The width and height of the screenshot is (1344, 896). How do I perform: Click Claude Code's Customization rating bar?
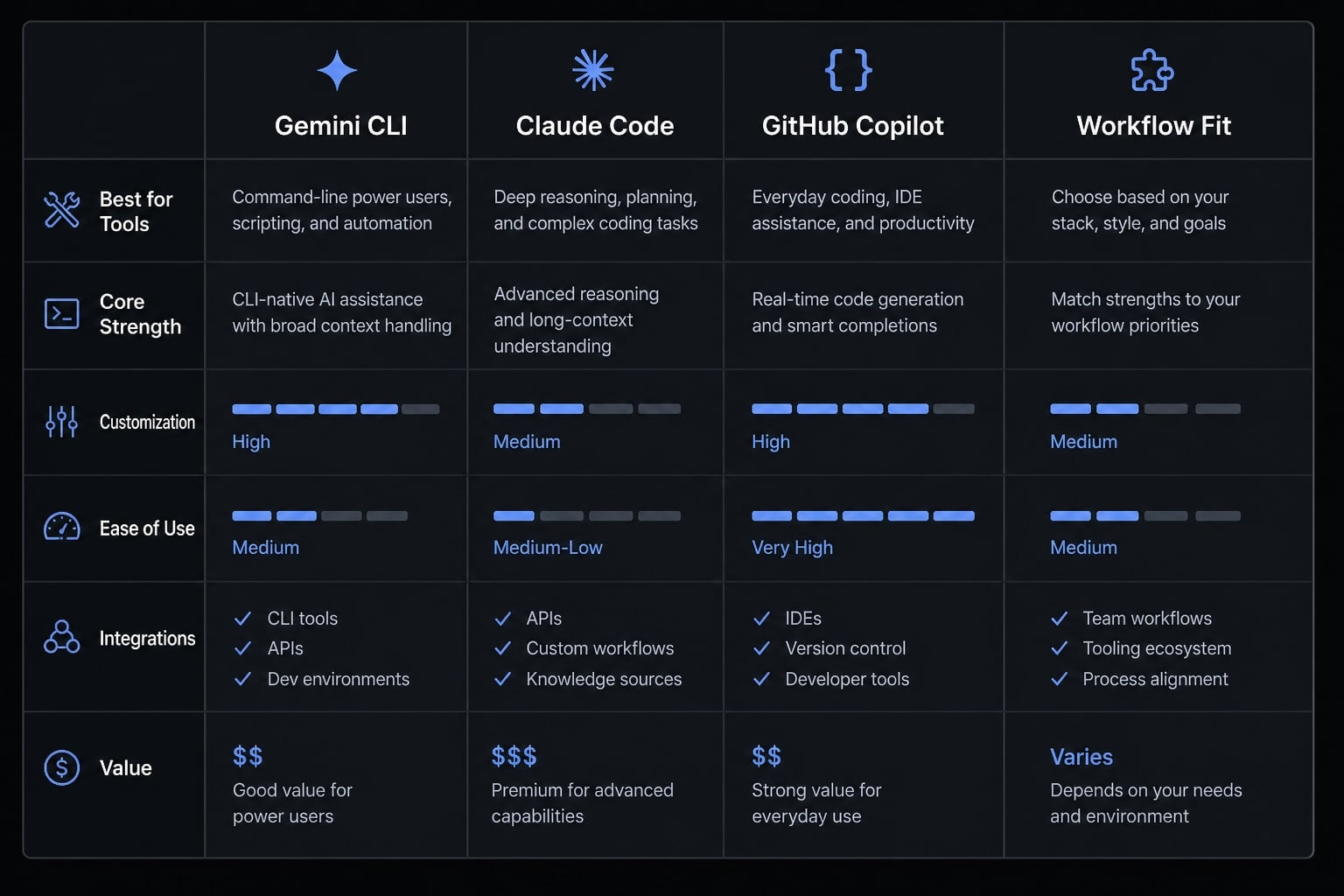point(587,409)
